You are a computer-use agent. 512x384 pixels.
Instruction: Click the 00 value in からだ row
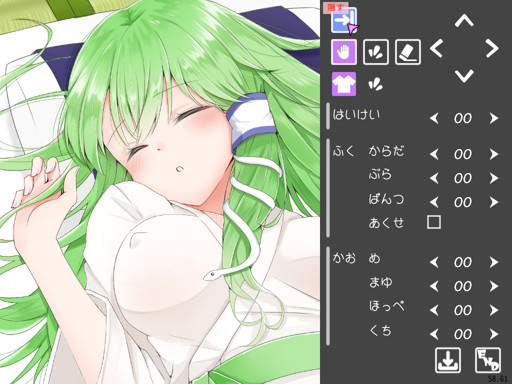(x=463, y=154)
